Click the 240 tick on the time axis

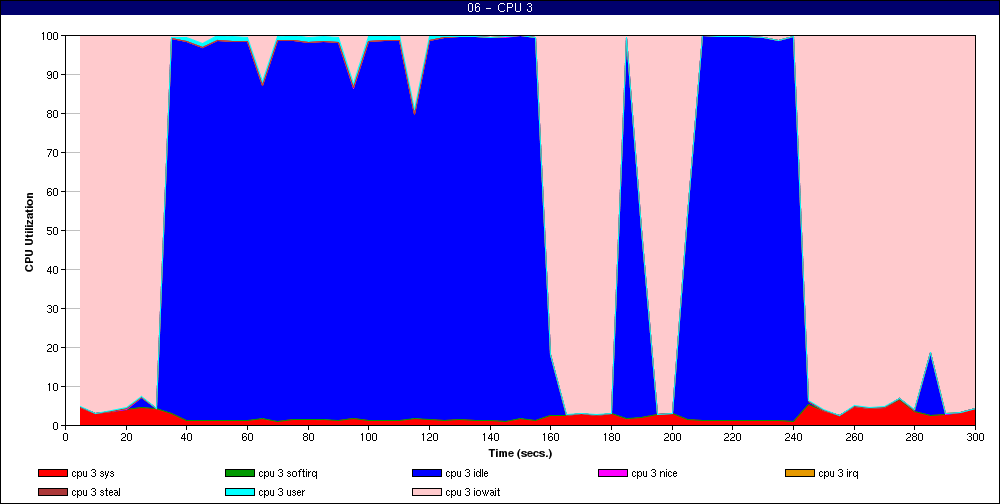[793, 437]
